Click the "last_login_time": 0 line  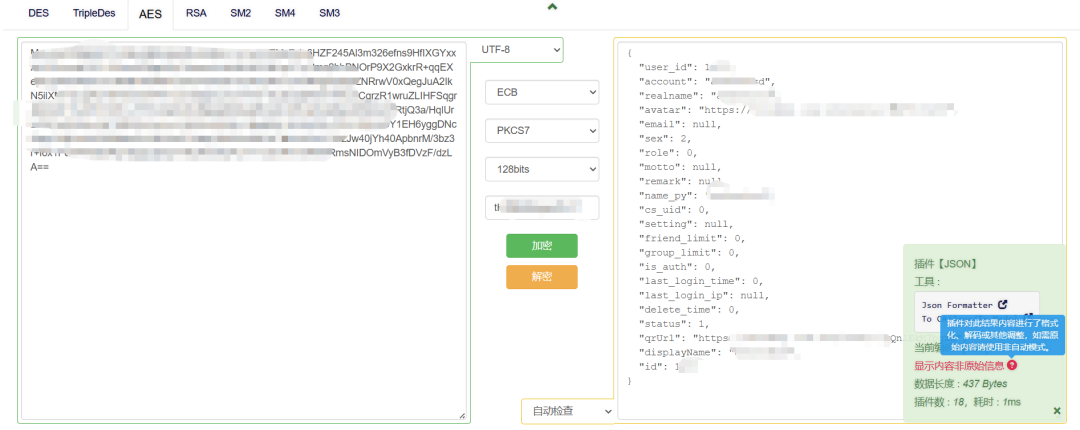pos(701,281)
